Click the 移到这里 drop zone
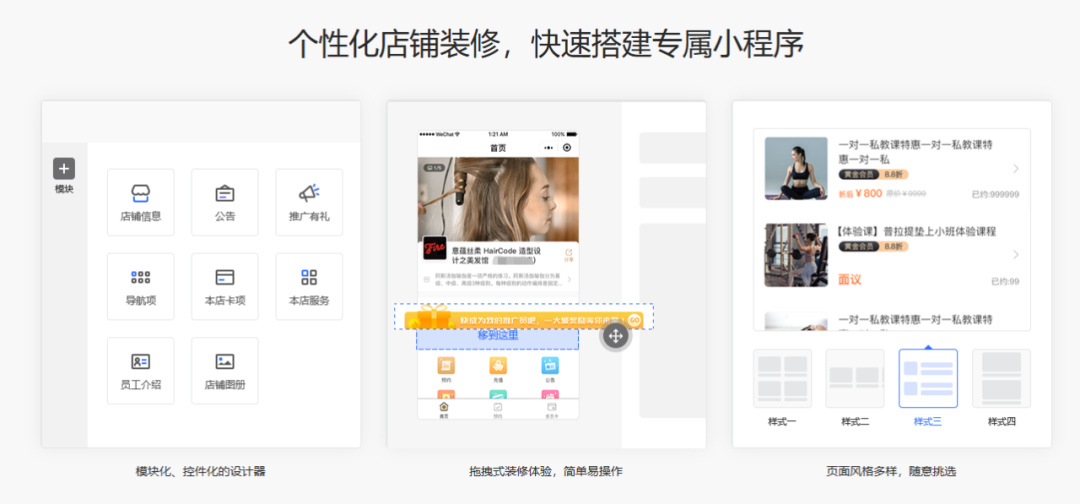The image size is (1080, 504). [497, 339]
